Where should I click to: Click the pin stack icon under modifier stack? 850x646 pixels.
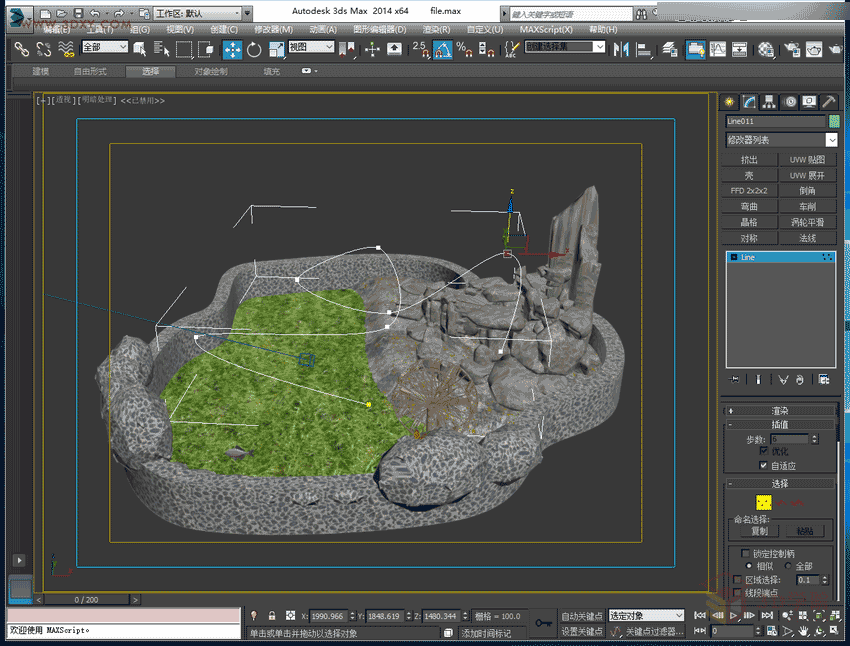735,379
